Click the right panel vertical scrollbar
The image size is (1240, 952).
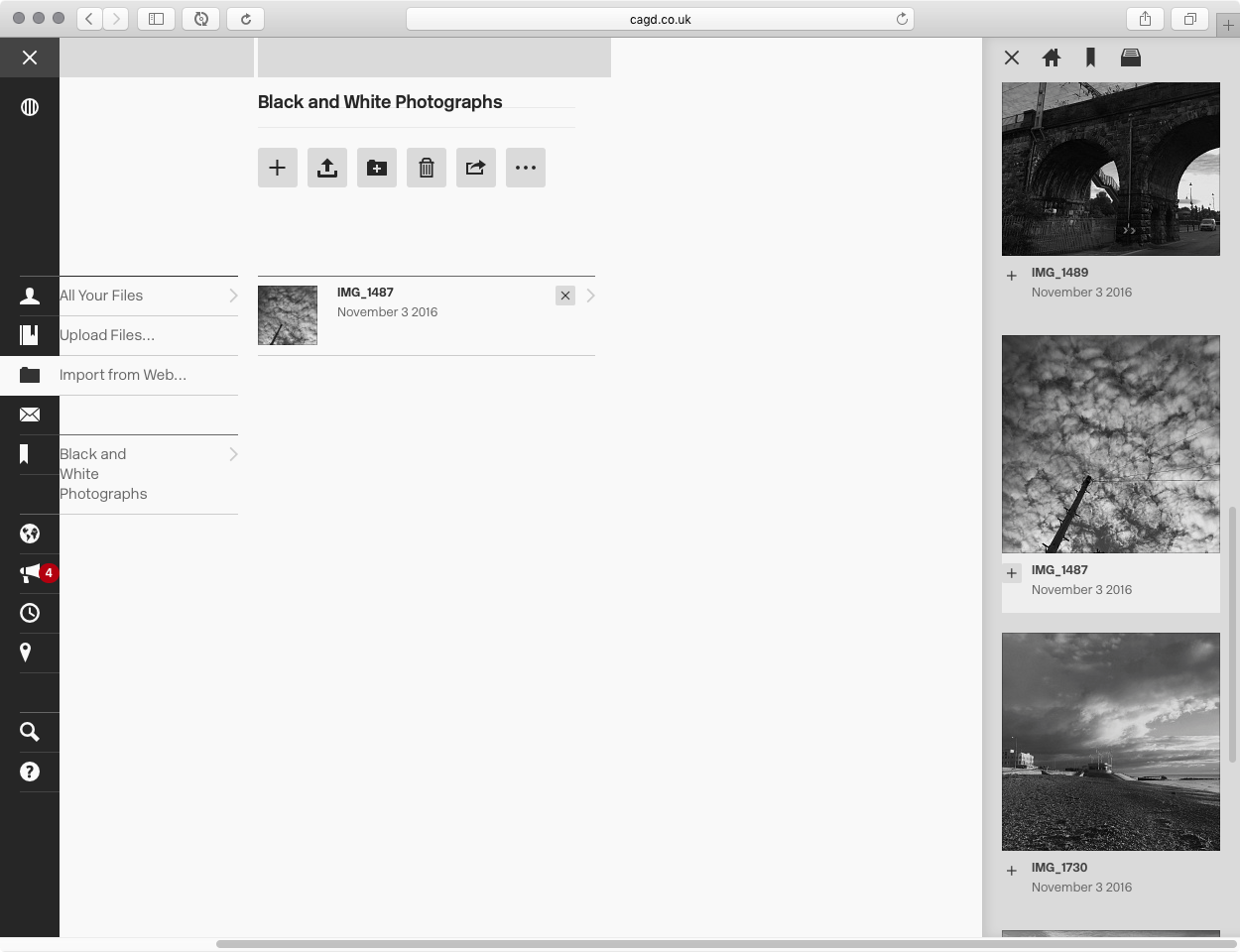[x=1233, y=635]
